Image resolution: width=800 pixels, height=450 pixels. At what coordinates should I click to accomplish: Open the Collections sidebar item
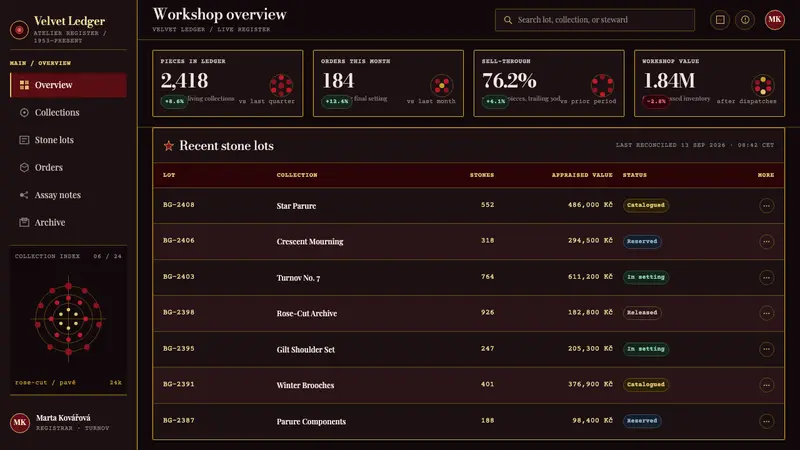68,112
